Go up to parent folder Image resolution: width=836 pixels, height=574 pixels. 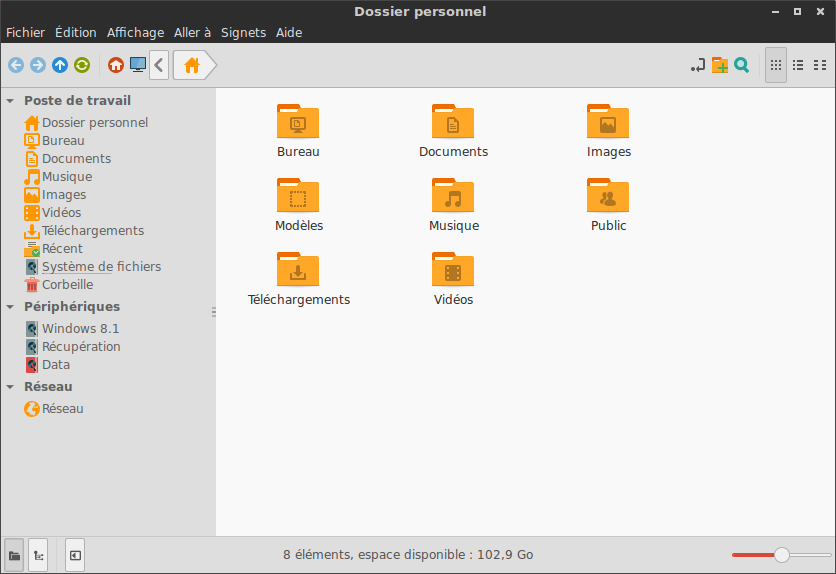(x=60, y=65)
